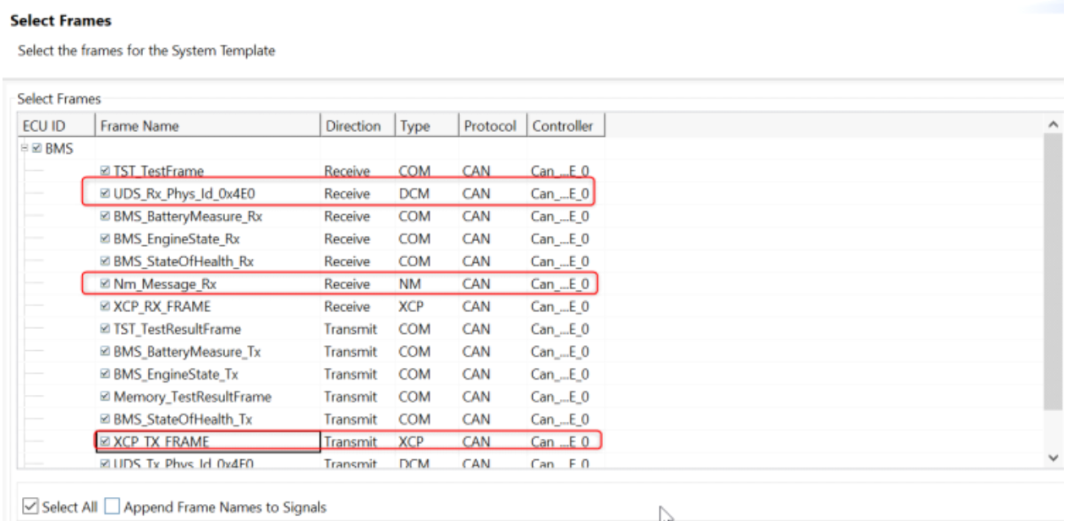This screenshot has height=521, width=1080.
Task: Click the scrollbar up arrow
Action: pos(1052,125)
